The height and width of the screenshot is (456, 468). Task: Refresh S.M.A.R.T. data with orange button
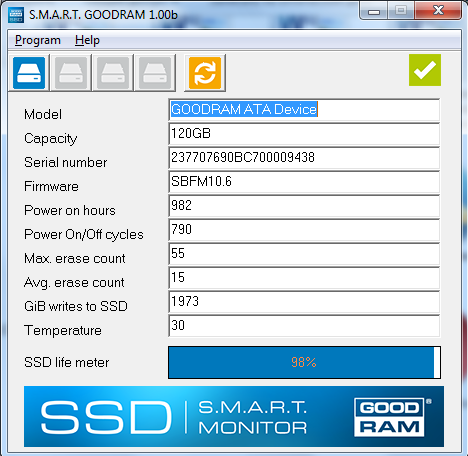coord(205,73)
